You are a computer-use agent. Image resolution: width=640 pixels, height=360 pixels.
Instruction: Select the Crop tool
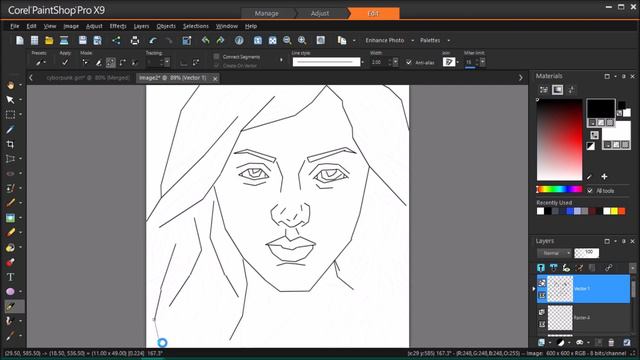pyautogui.click(x=10, y=144)
